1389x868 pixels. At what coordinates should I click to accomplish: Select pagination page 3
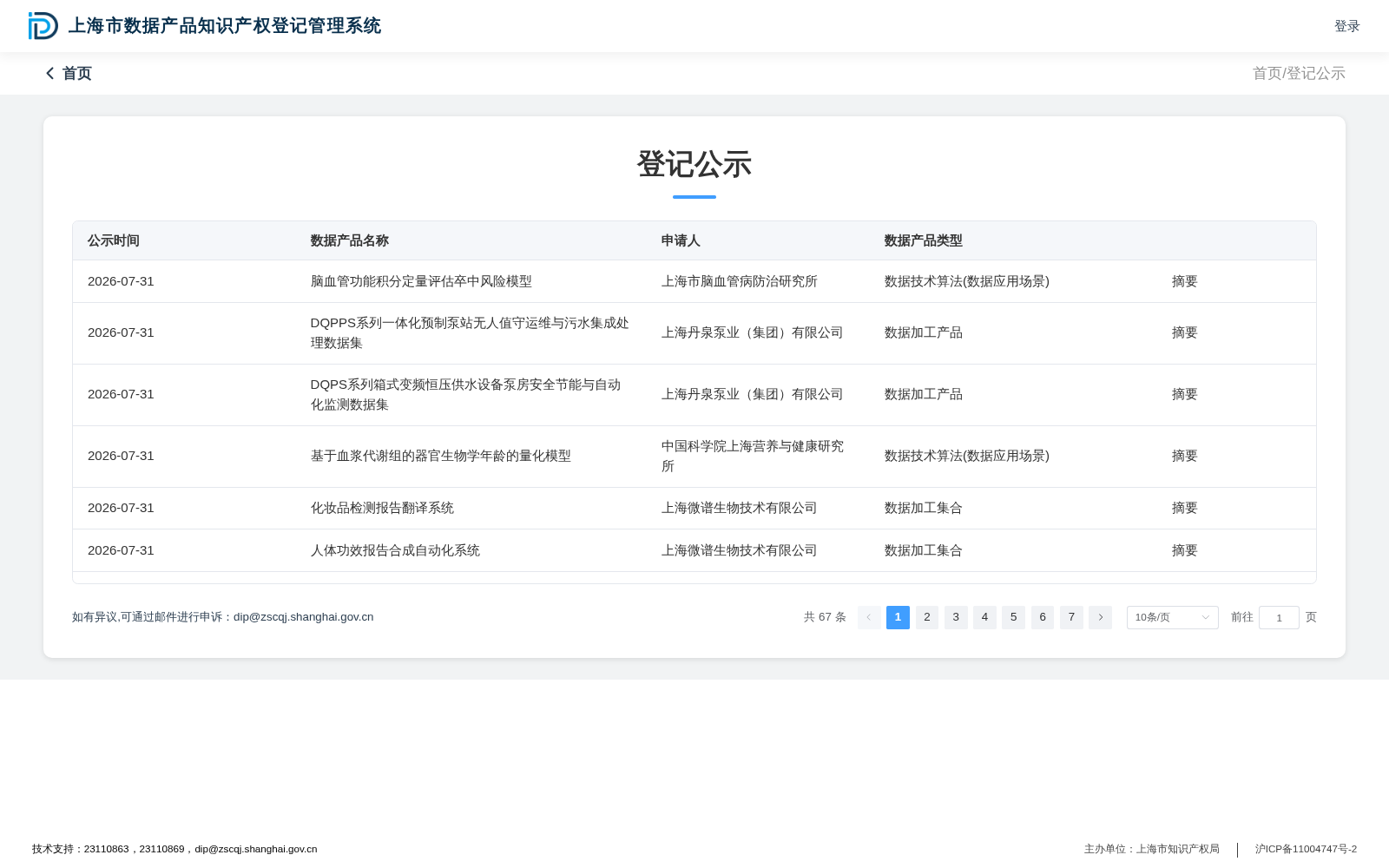click(956, 617)
